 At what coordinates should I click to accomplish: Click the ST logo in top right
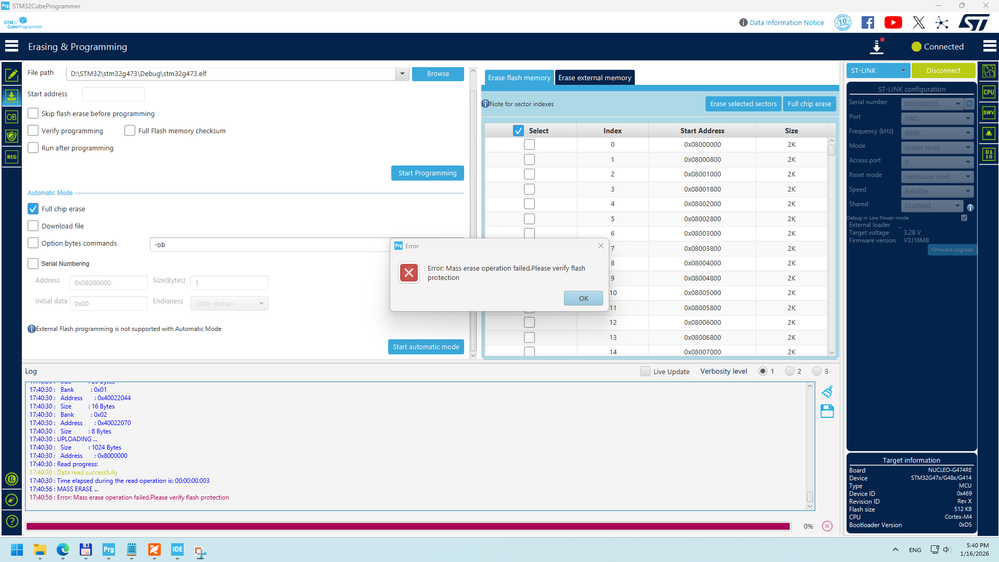(x=974, y=22)
